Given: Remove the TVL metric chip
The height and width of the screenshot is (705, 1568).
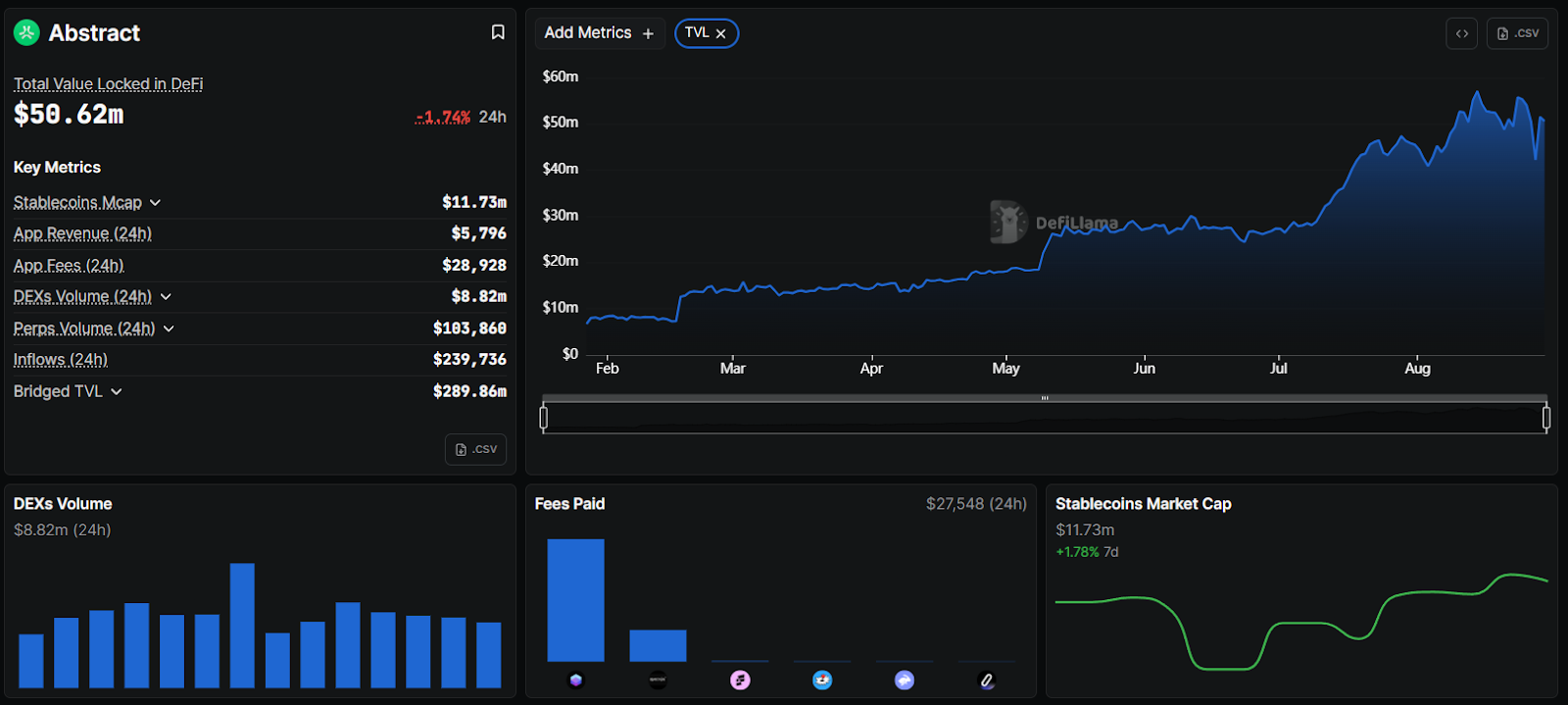Looking at the screenshot, I should click(x=720, y=33).
